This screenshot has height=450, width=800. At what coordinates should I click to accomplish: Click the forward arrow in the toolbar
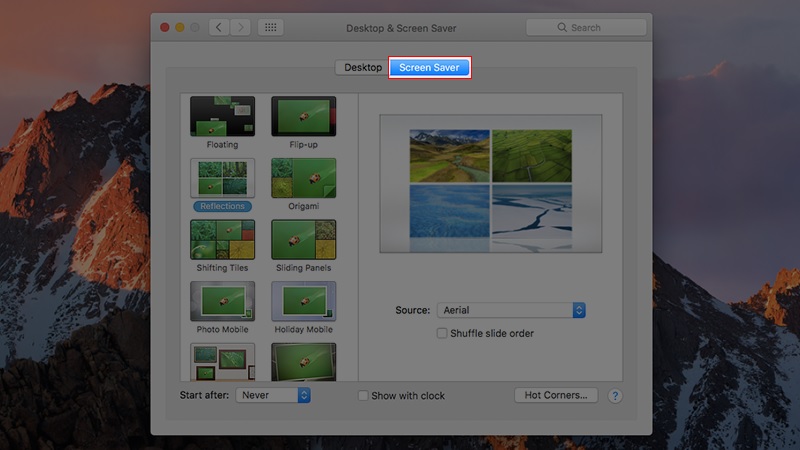[239, 28]
